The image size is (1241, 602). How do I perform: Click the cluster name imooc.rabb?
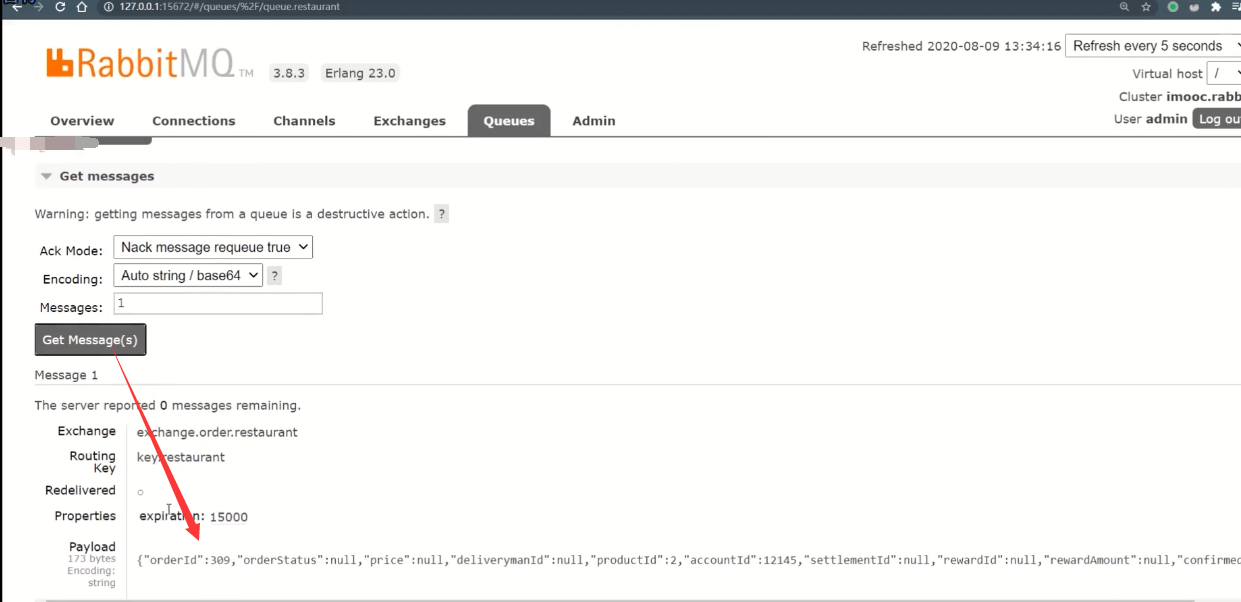1203,97
